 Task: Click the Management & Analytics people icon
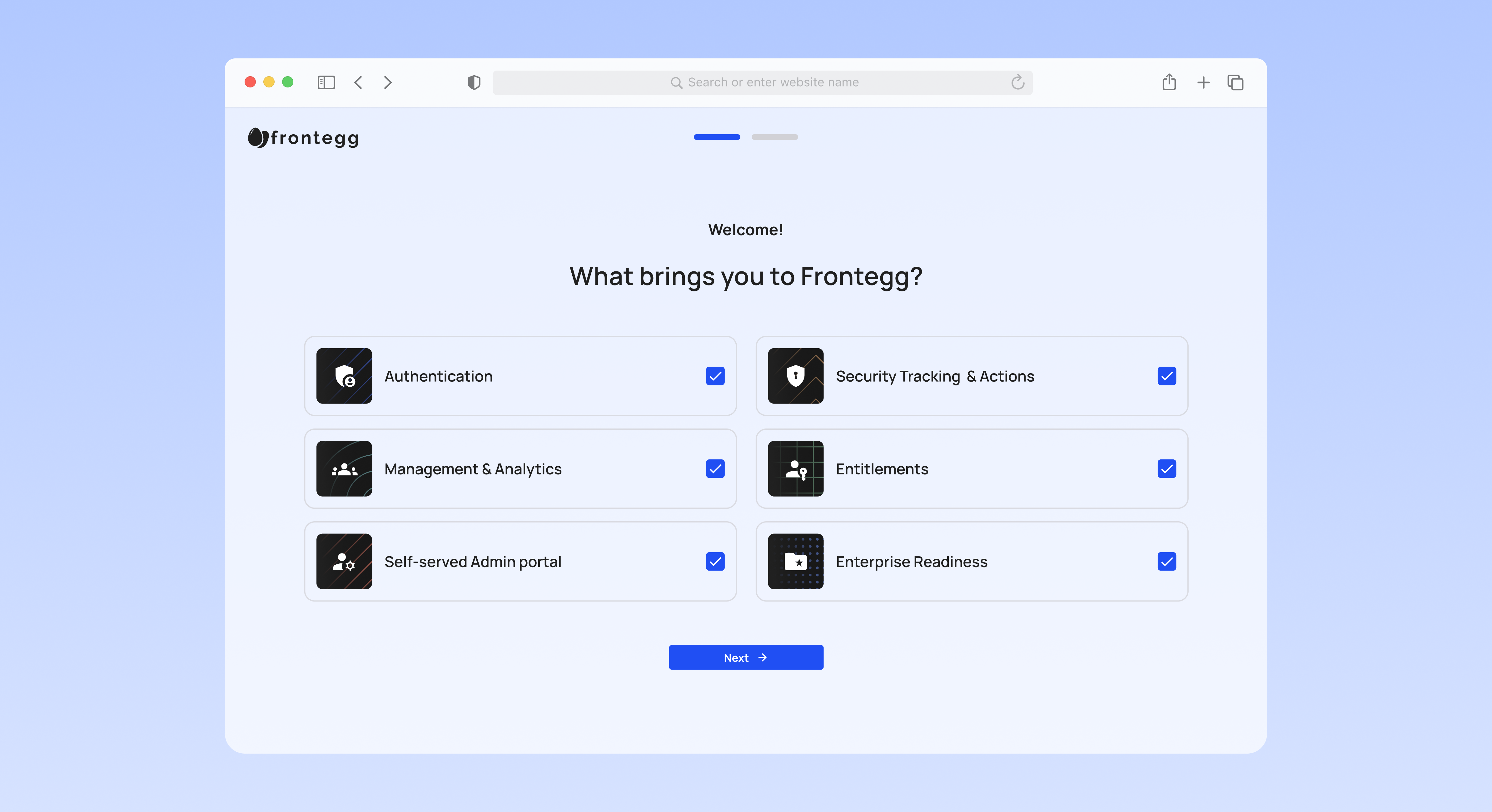[x=344, y=469]
